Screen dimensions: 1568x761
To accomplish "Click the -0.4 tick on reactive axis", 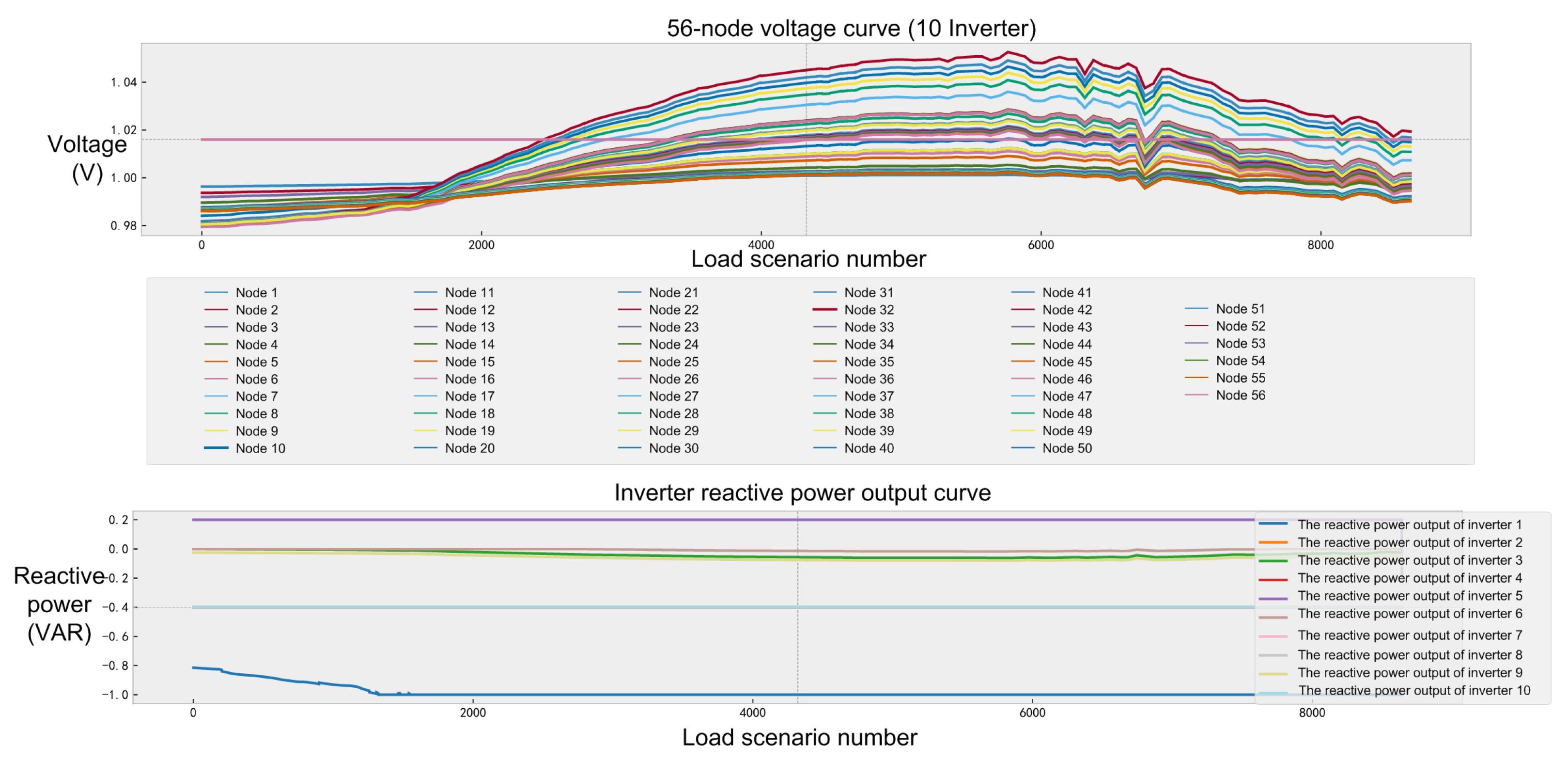I will (x=115, y=607).
